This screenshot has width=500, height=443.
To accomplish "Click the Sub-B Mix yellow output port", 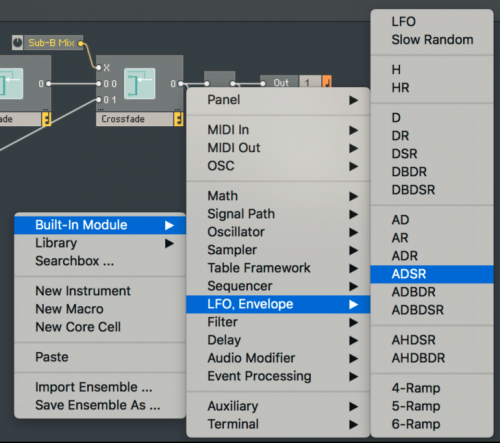I will tap(81, 43).
